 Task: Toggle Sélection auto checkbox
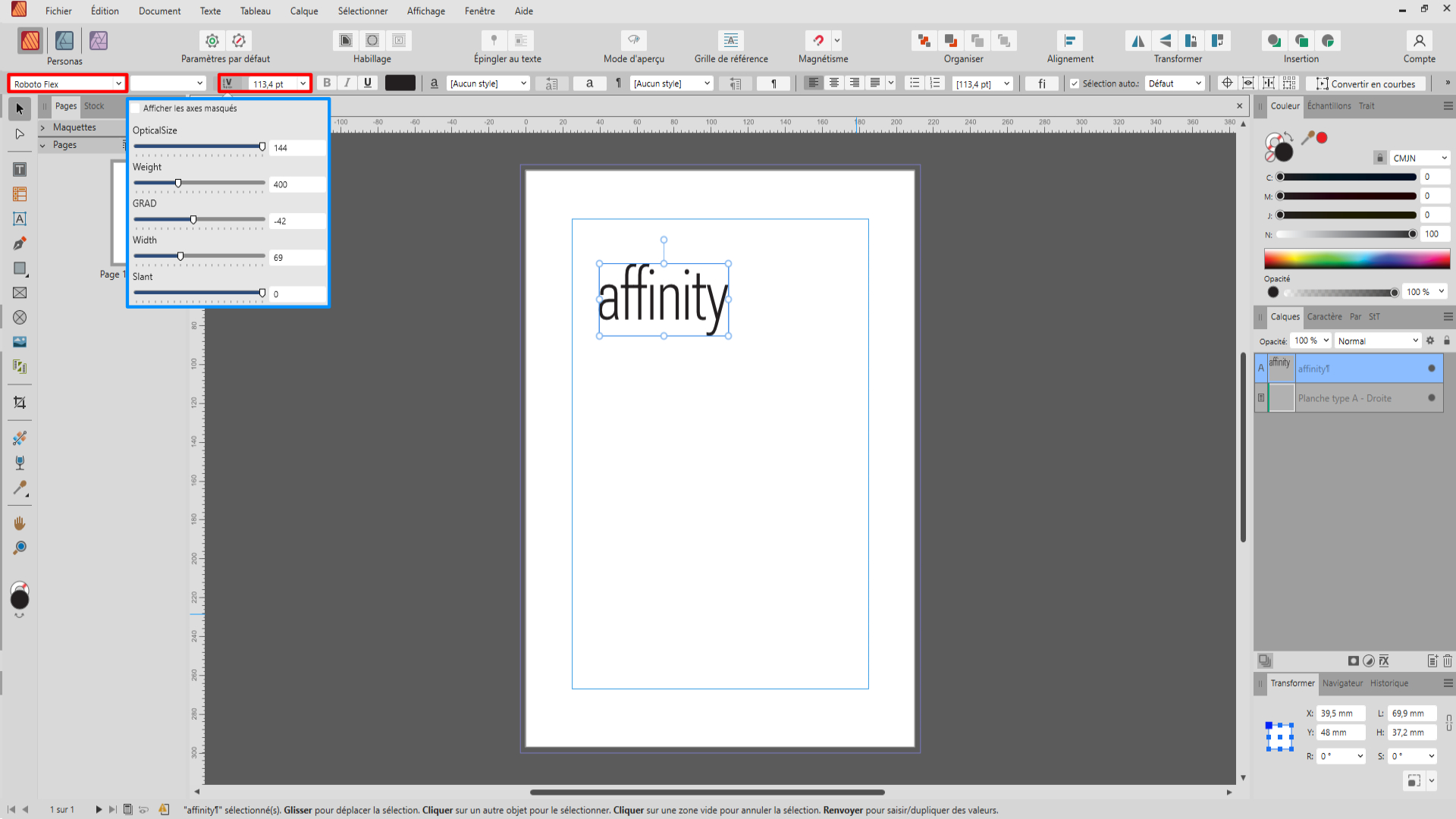[1075, 84]
